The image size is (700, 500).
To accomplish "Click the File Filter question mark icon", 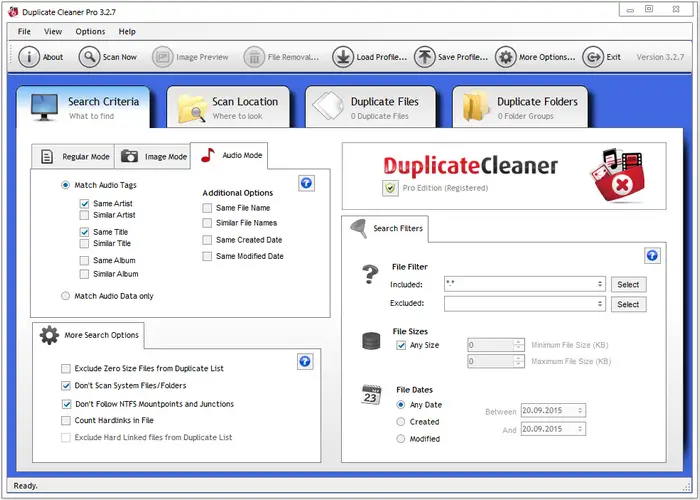I will (x=370, y=274).
